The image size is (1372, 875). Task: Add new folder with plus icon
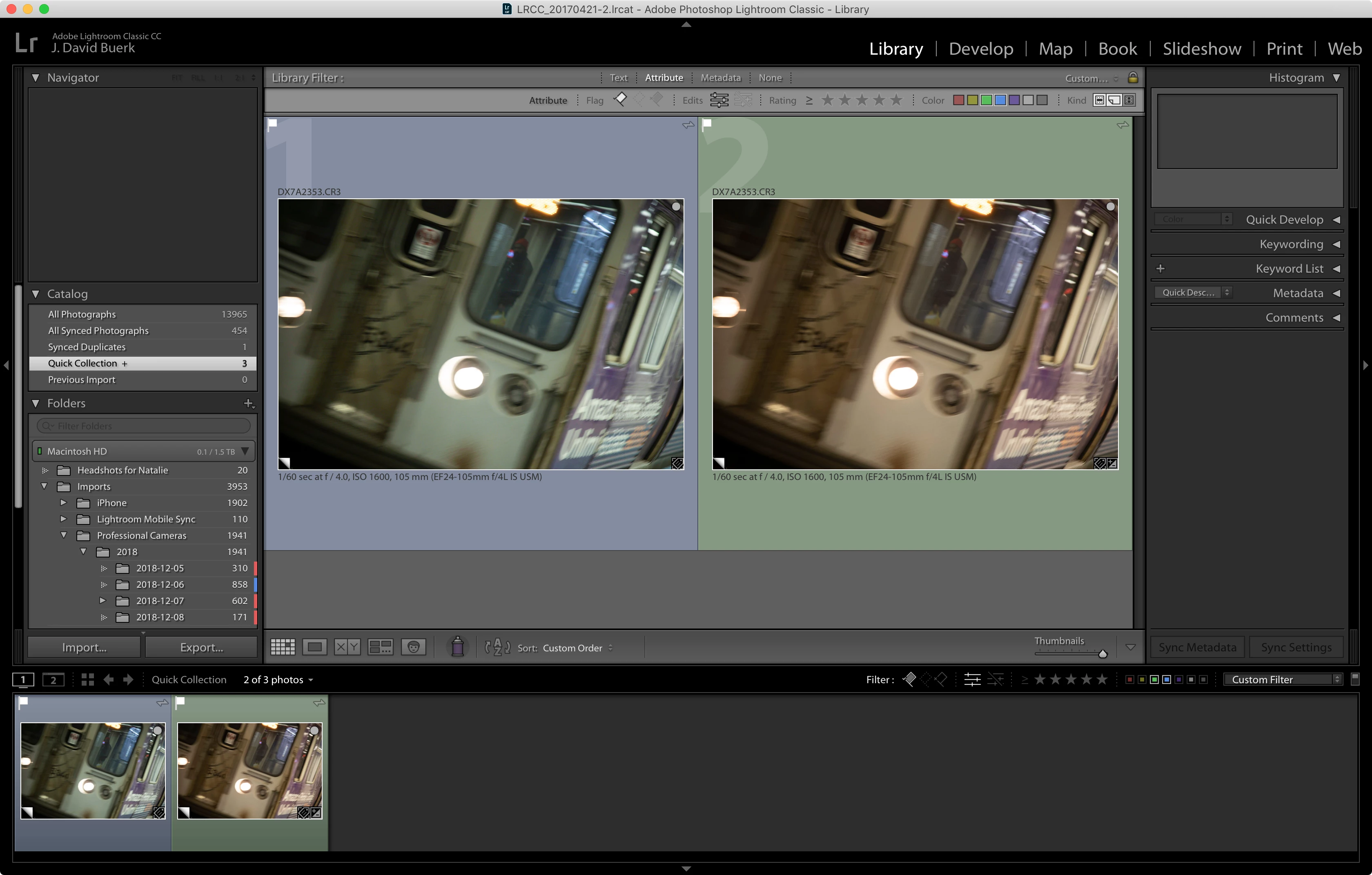tap(248, 403)
